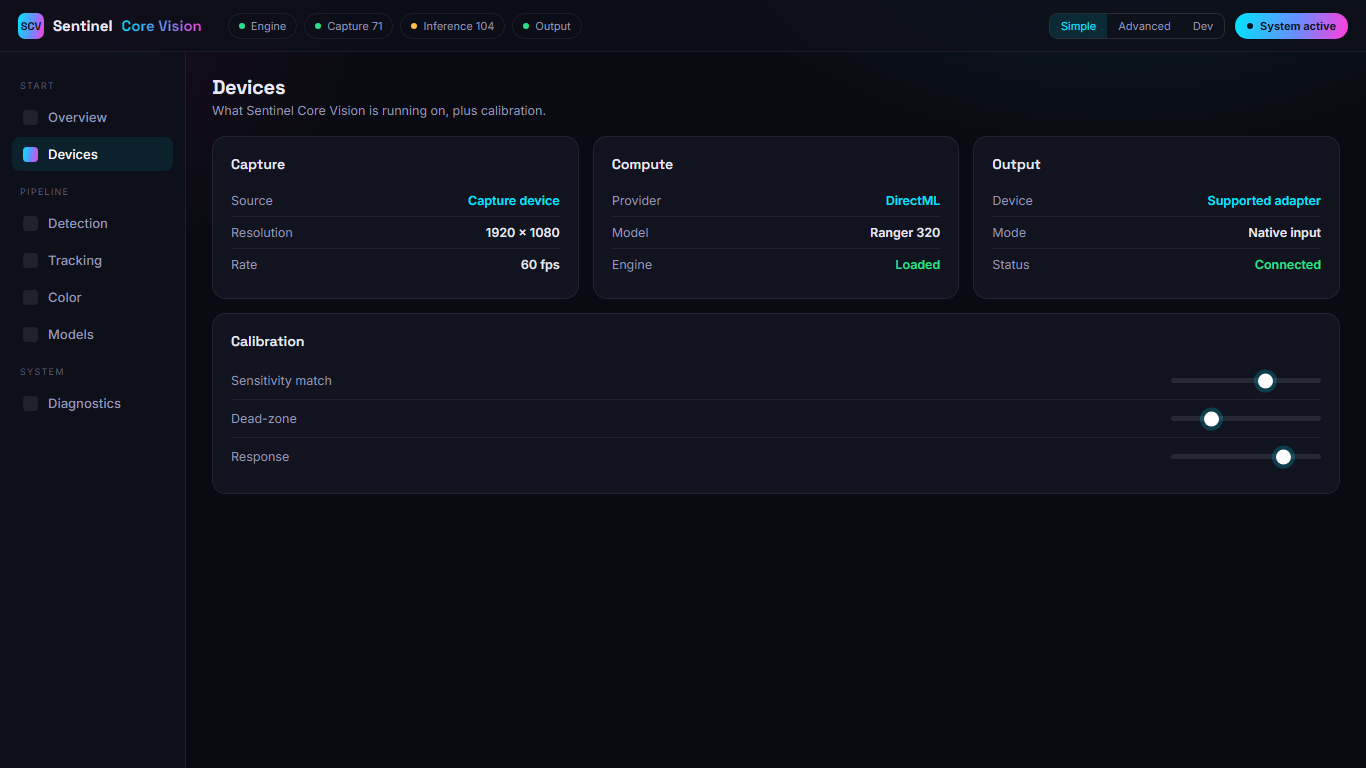
Task: Navigate to Models
Action: (92, 334)
